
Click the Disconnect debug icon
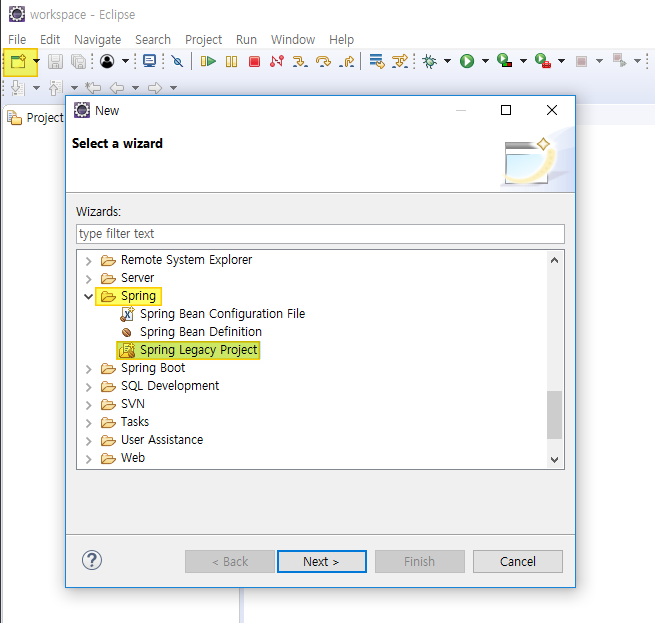pyautogui.click(x=277, y=62)
